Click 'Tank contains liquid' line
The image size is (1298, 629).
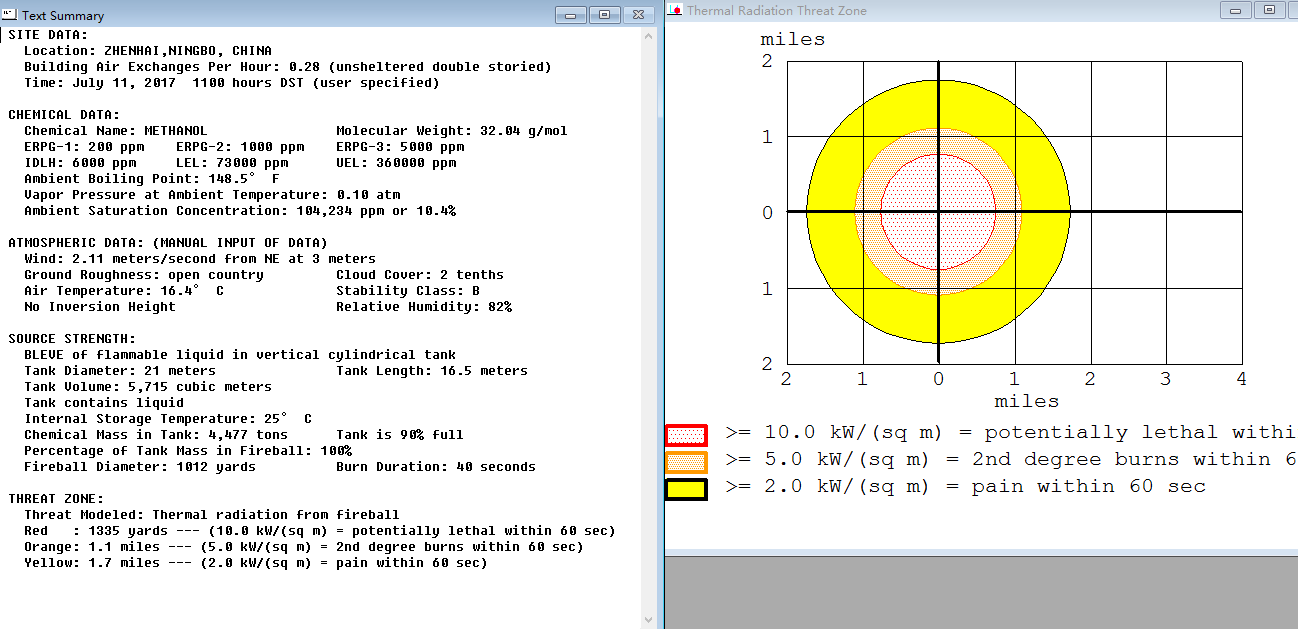coord(103,403)
